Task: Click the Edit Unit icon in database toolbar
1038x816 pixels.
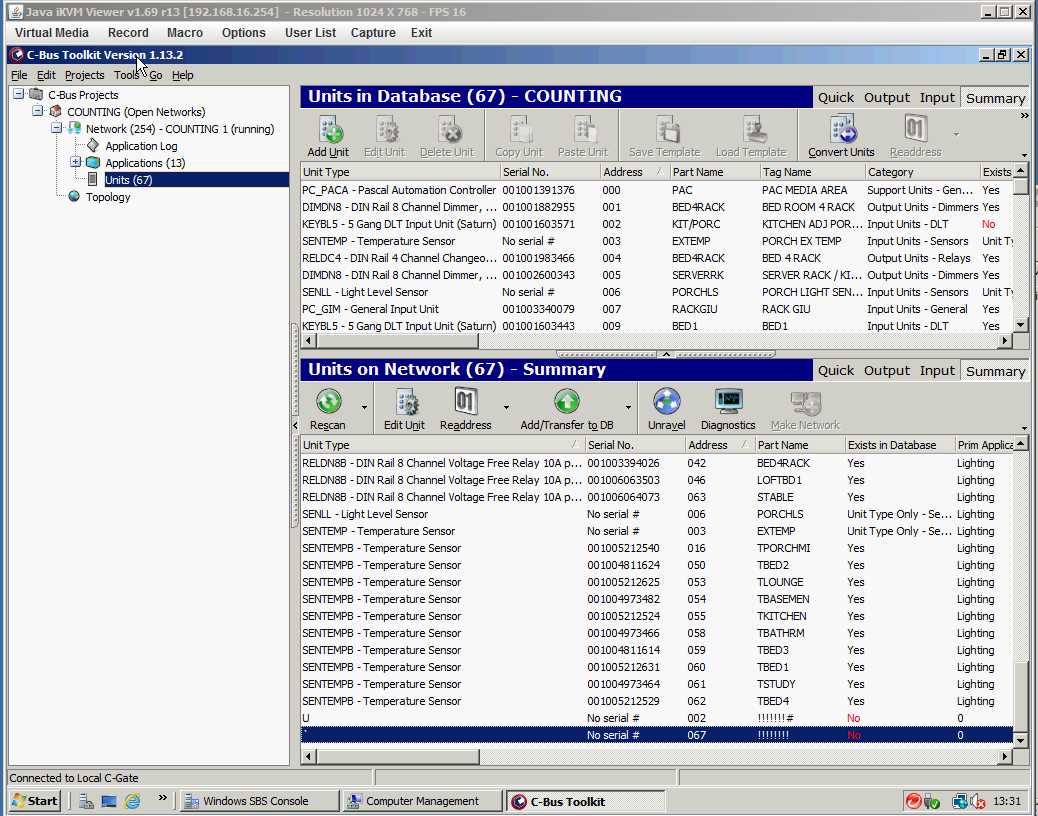Action: click(x=387, y=130)
